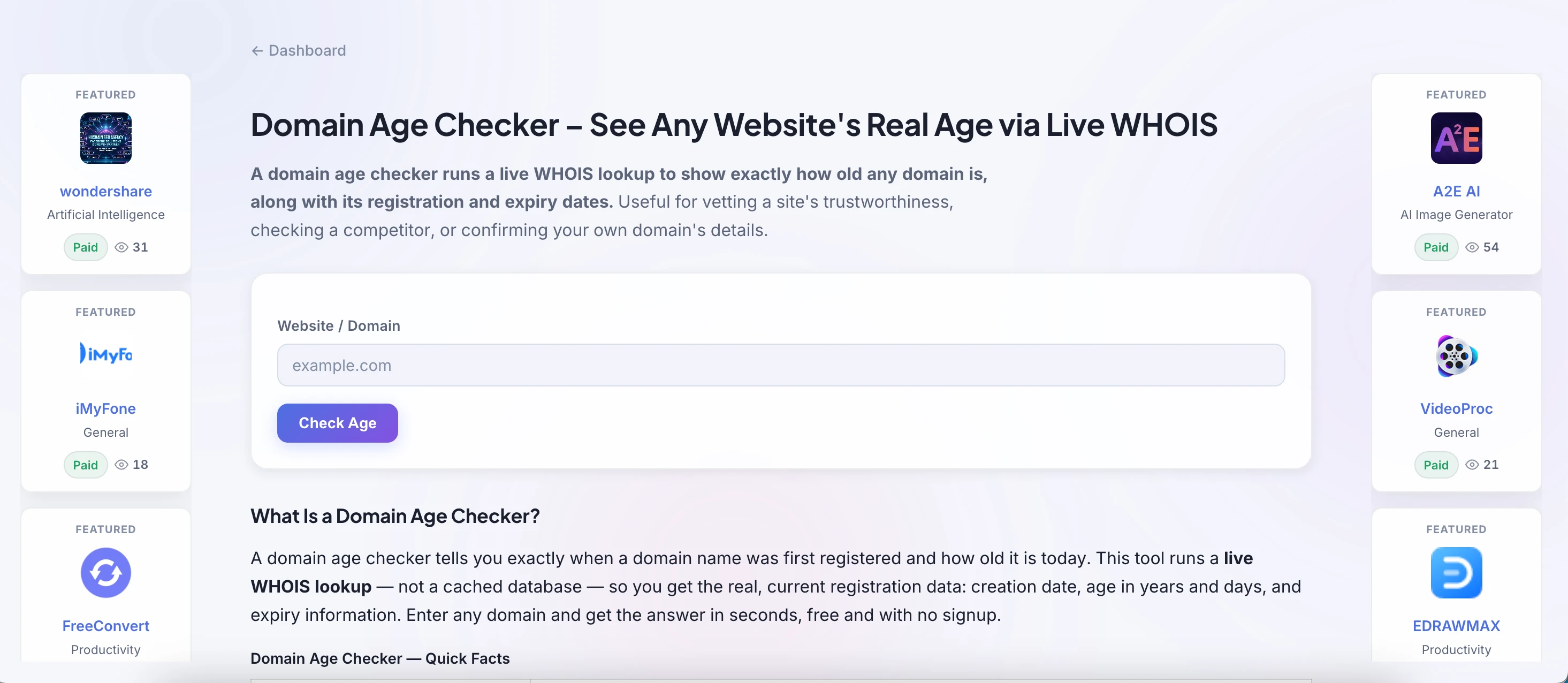Open the FreeConvert title link

pos(106,626)
